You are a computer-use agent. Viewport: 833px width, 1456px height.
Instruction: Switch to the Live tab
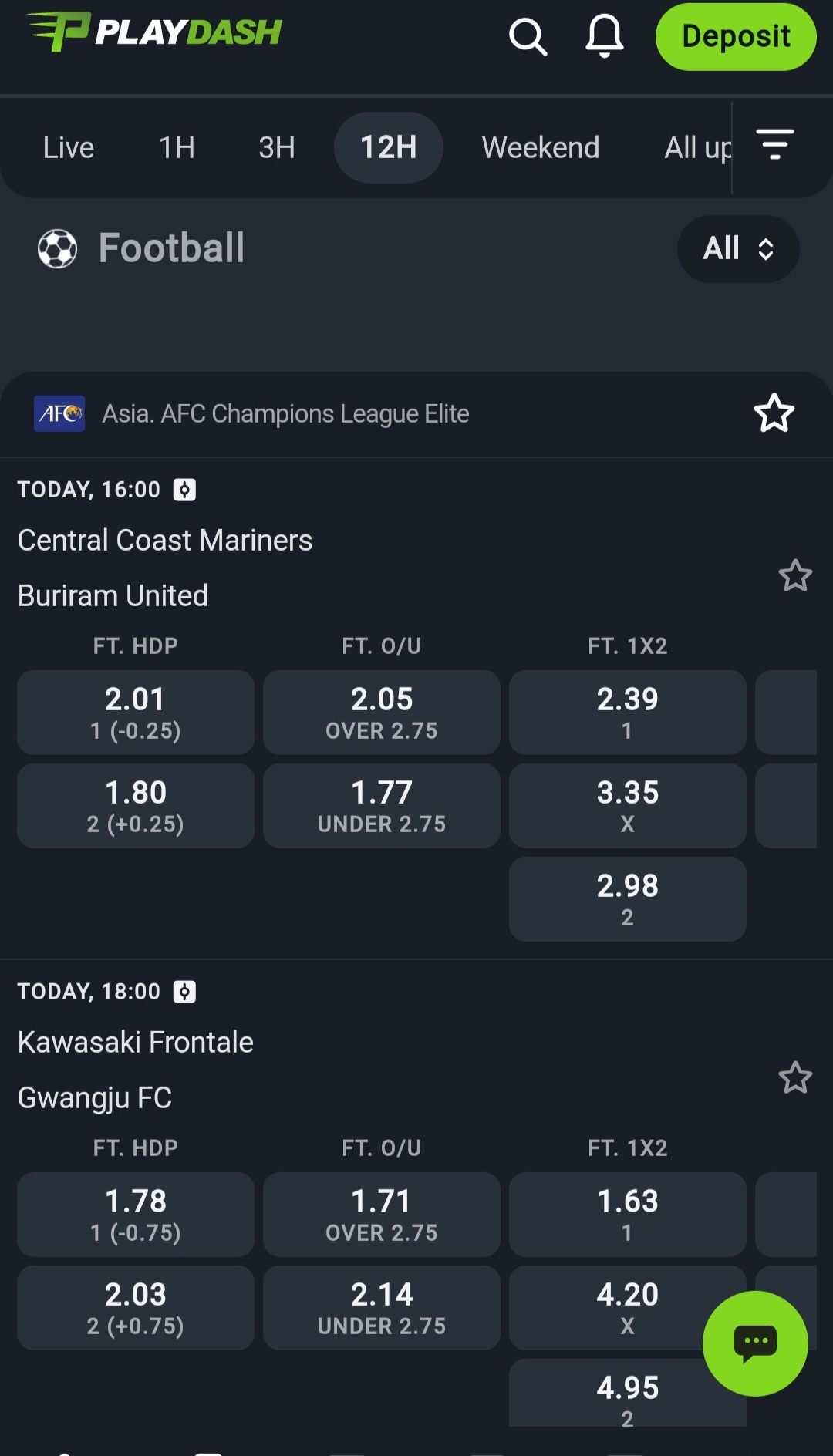[69, 147]
